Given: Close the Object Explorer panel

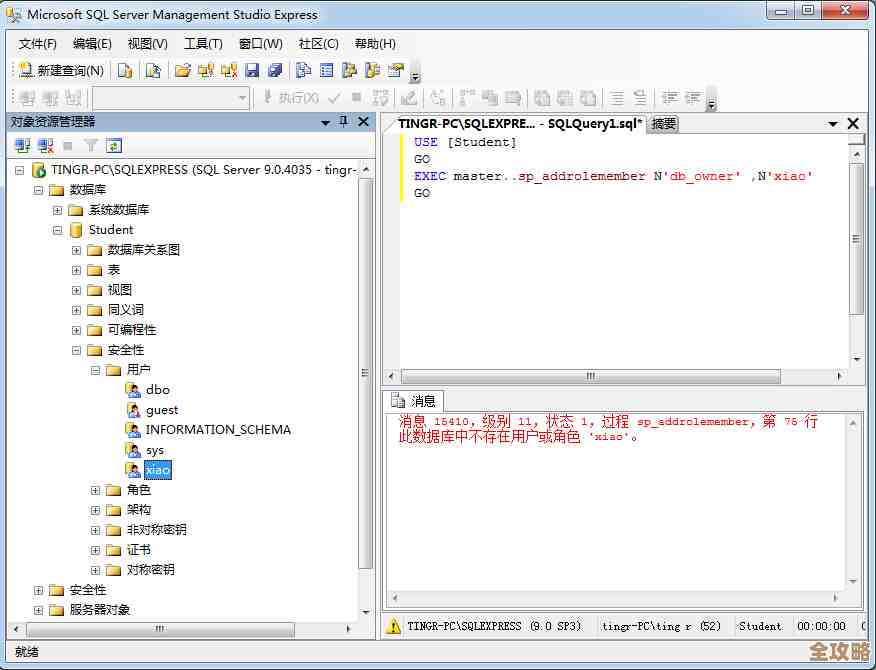Looking at the screenshot, I should 363,122.
